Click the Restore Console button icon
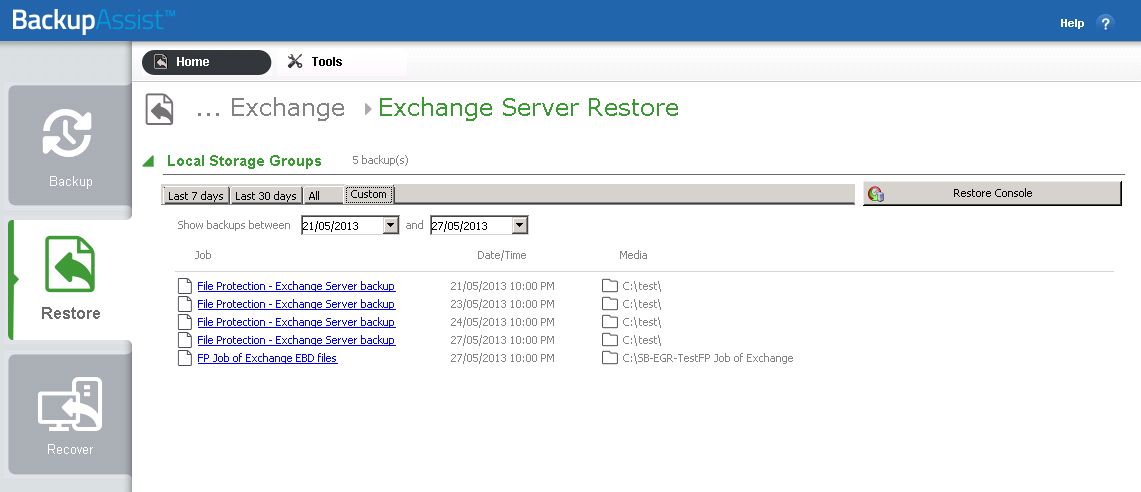This screenshot has height=492, width=1141. [875, 194]
